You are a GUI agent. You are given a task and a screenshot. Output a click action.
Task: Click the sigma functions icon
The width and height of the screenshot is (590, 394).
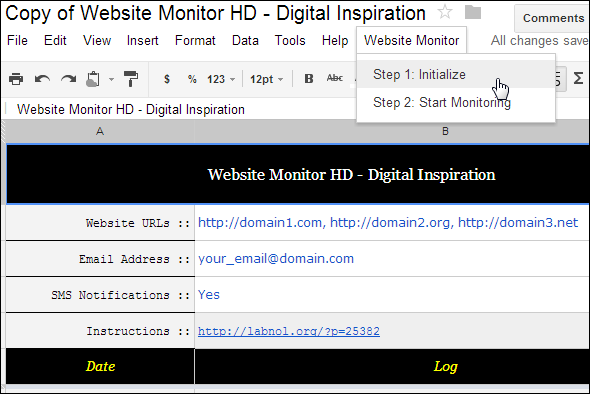(578, 78)
